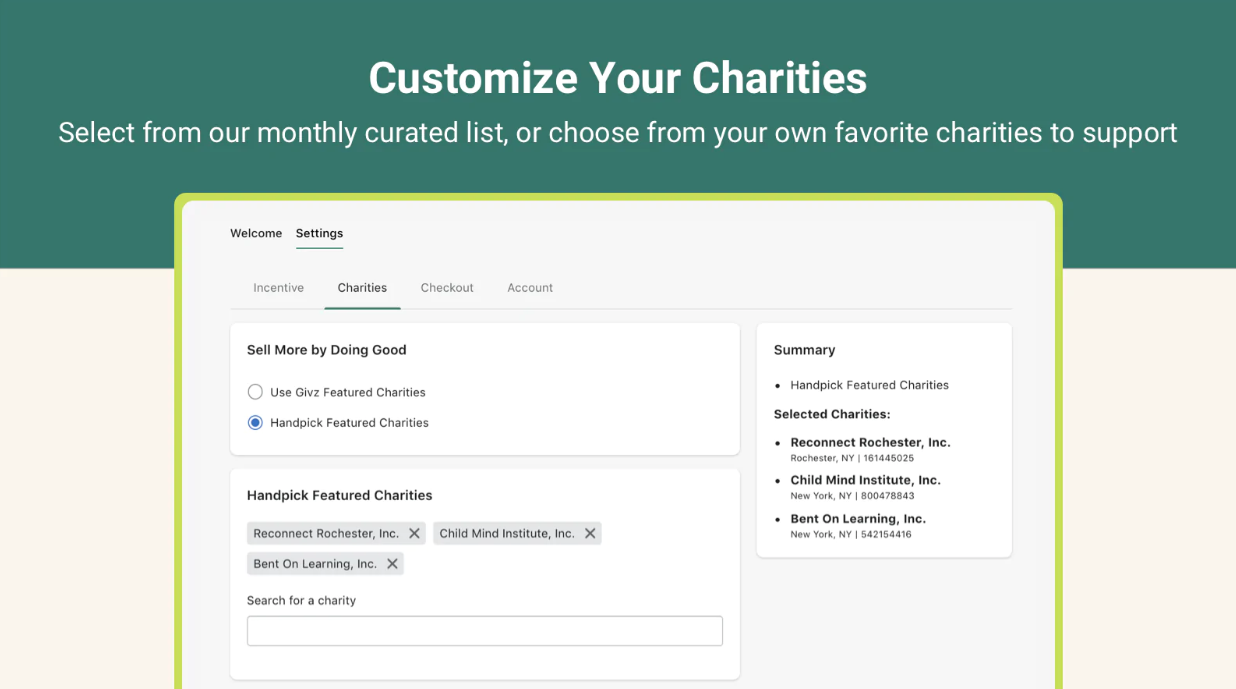The height and width of the screenshot is (689, 1236).
Task: Remove the Bent On Learning, Inc. tag
Action: (x=392, y=564)
